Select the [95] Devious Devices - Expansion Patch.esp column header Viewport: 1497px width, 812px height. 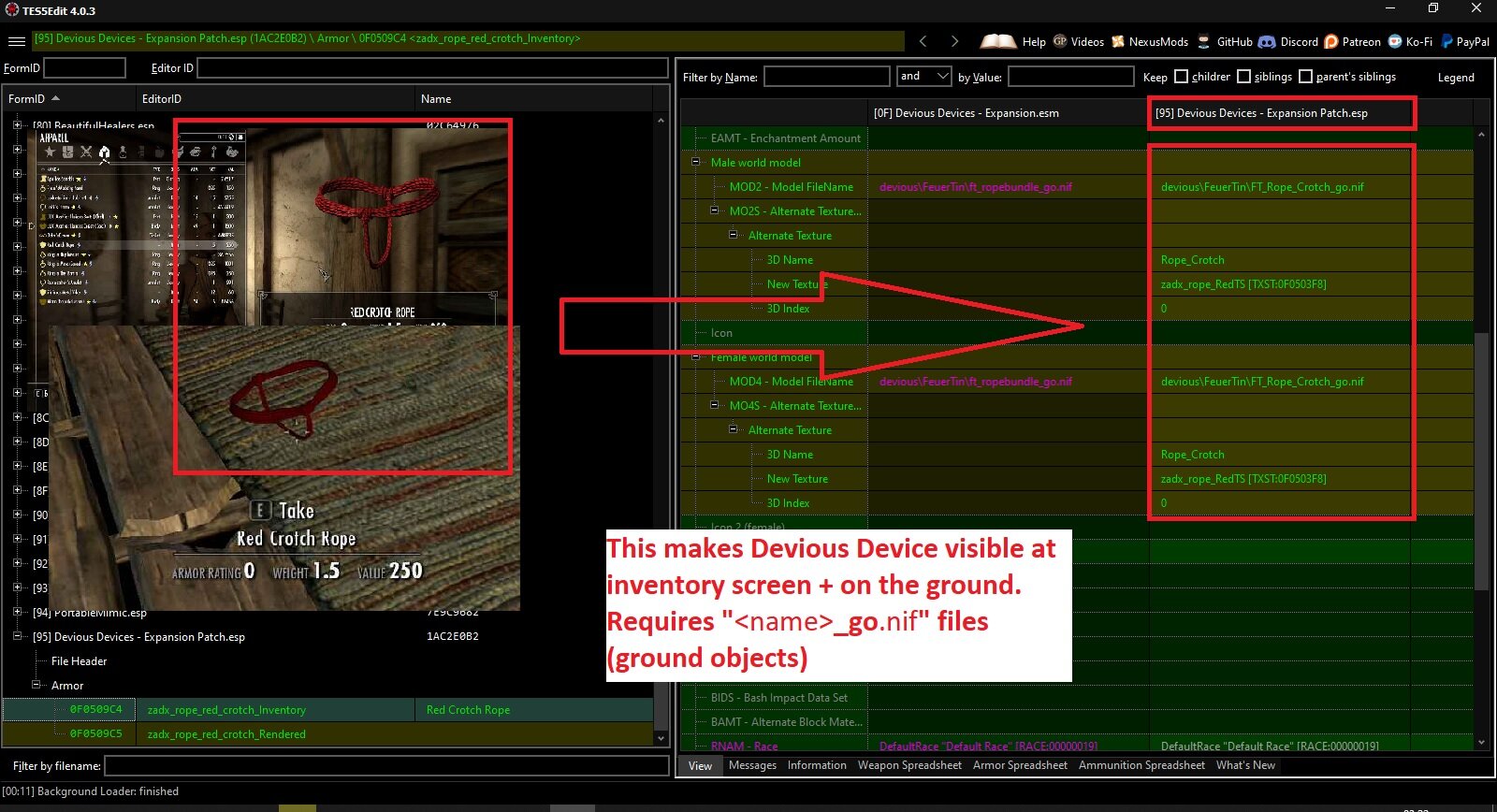pyautogui.click(x=1280, y=112)
